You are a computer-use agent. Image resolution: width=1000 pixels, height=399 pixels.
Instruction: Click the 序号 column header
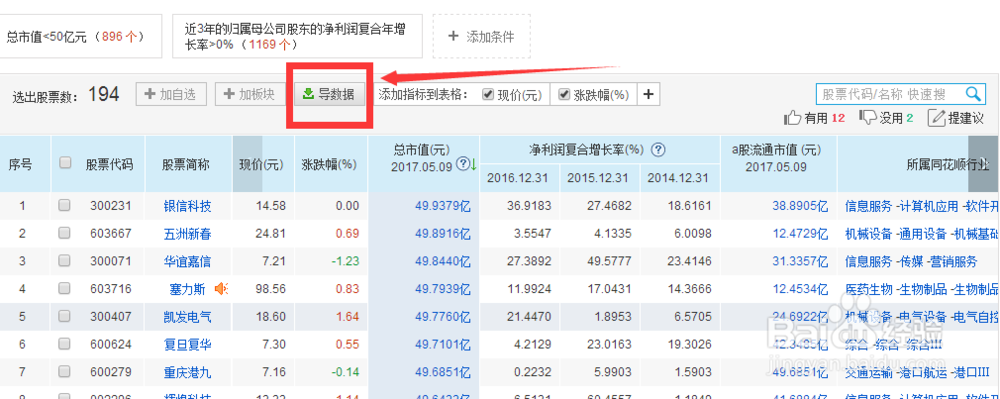point(20,164)
